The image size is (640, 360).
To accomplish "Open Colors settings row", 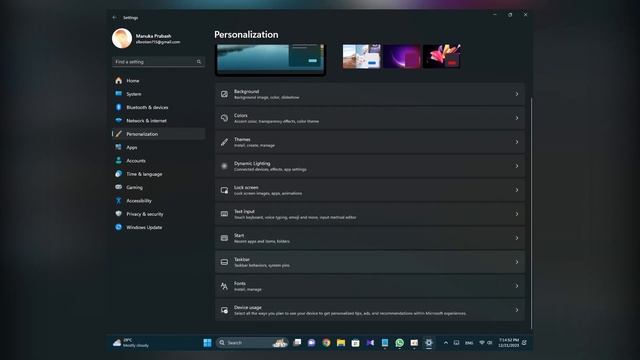I will click(370, 118).
